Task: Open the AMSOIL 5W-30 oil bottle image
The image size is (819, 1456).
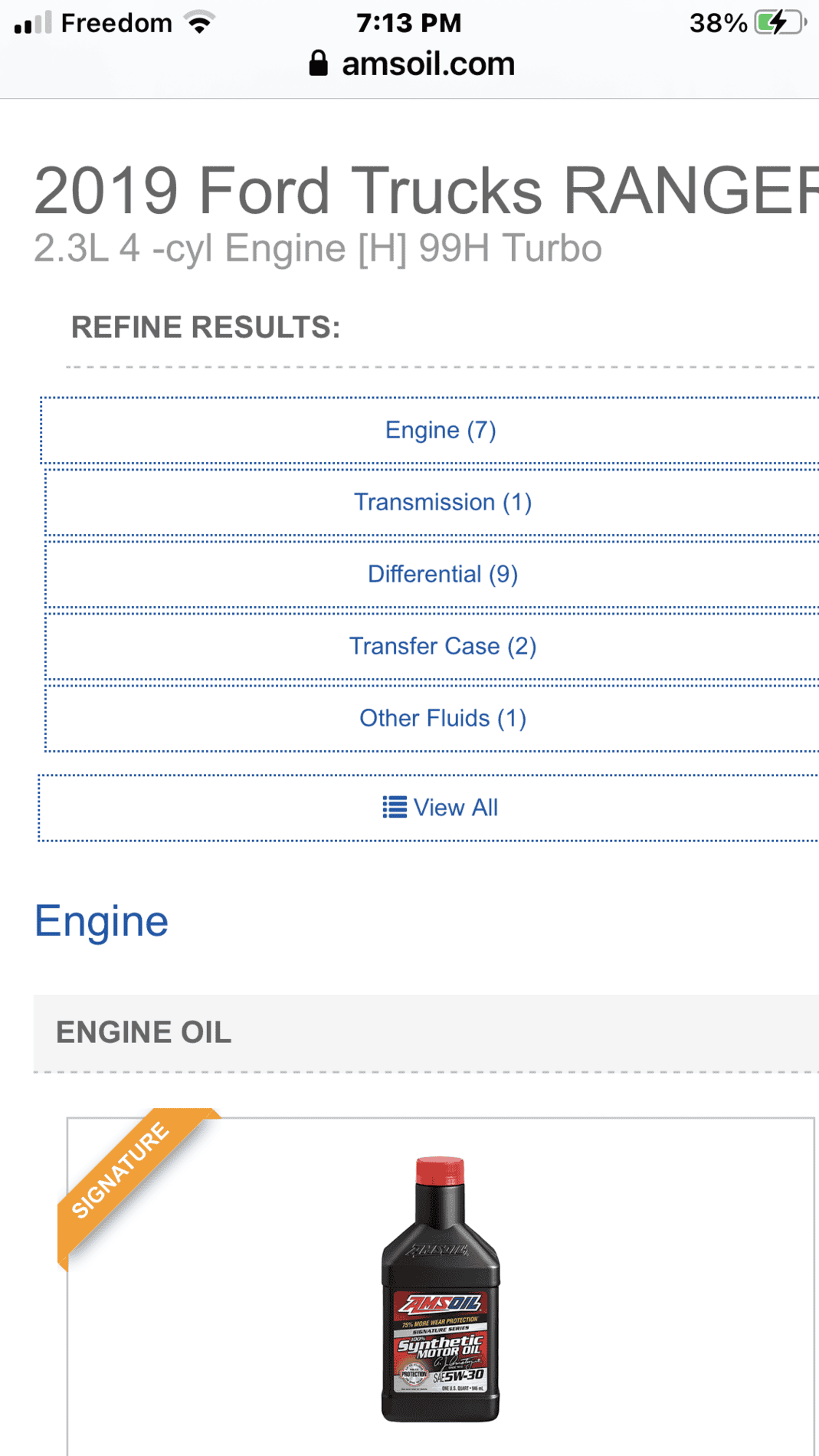Action: click(441, 1289)
